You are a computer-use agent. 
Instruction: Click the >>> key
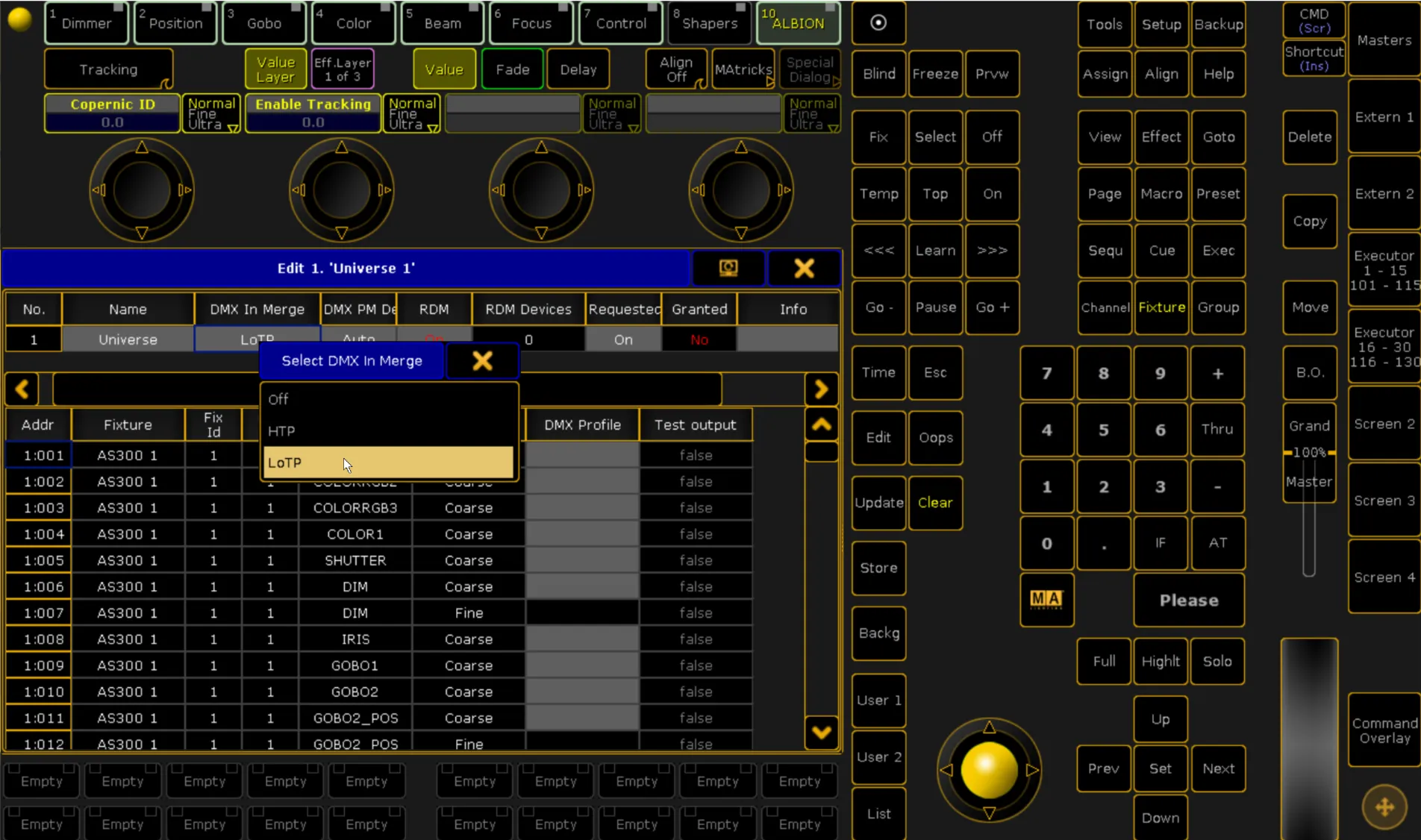pos(992,251)
